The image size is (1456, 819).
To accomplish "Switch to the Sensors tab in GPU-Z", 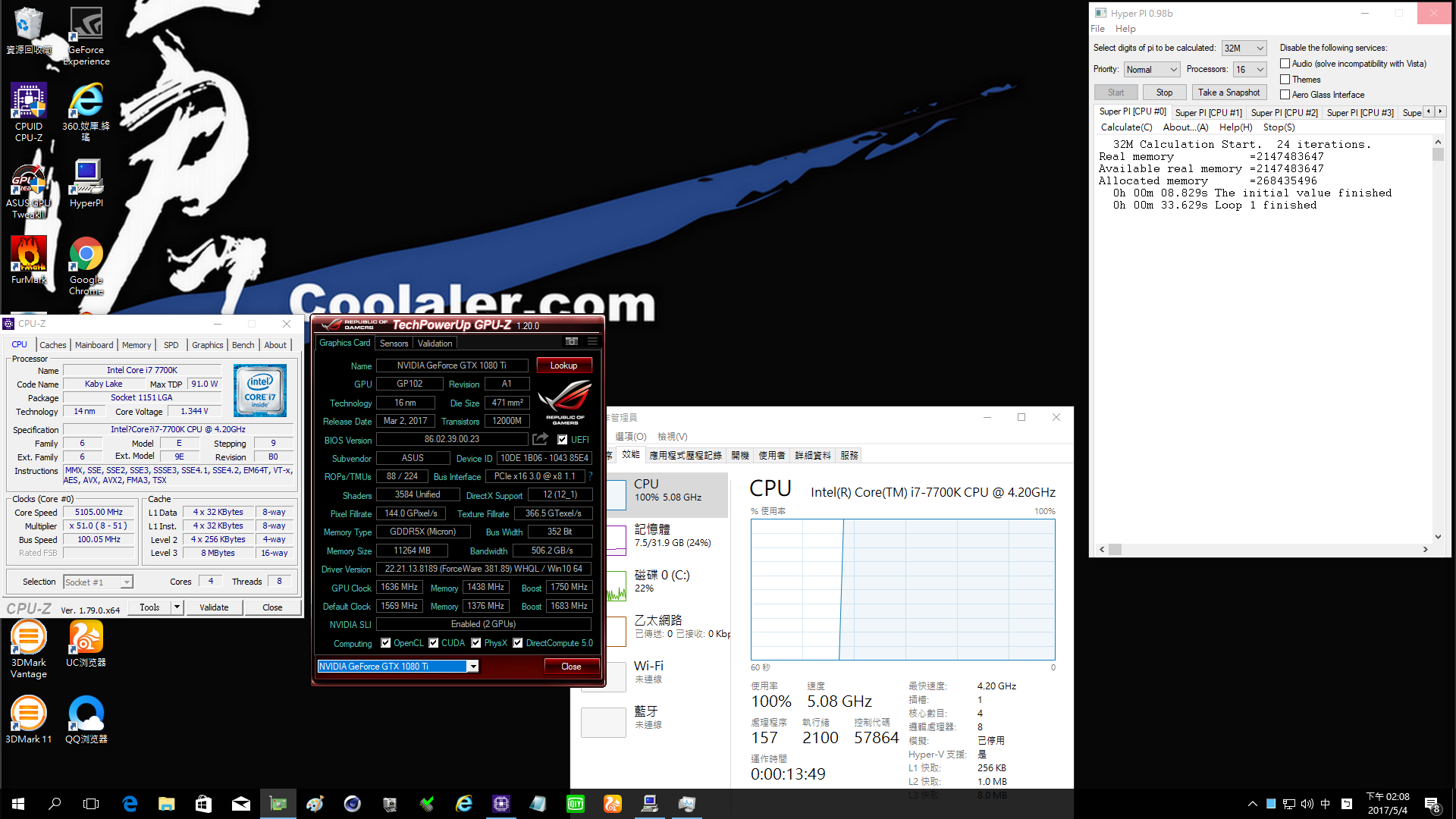I will tap(394, 344).
